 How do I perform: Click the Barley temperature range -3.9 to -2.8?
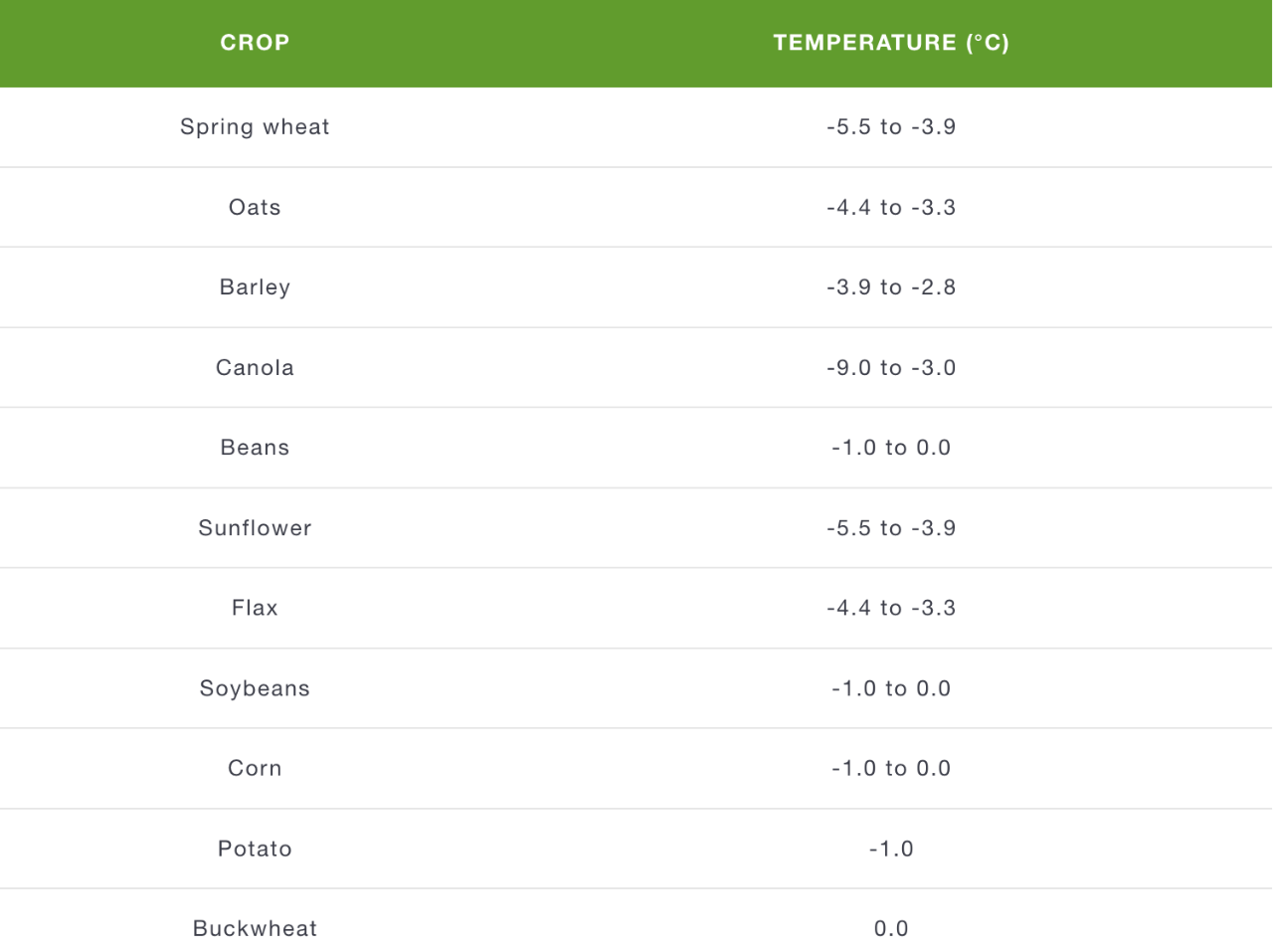(x=891, y=287)
